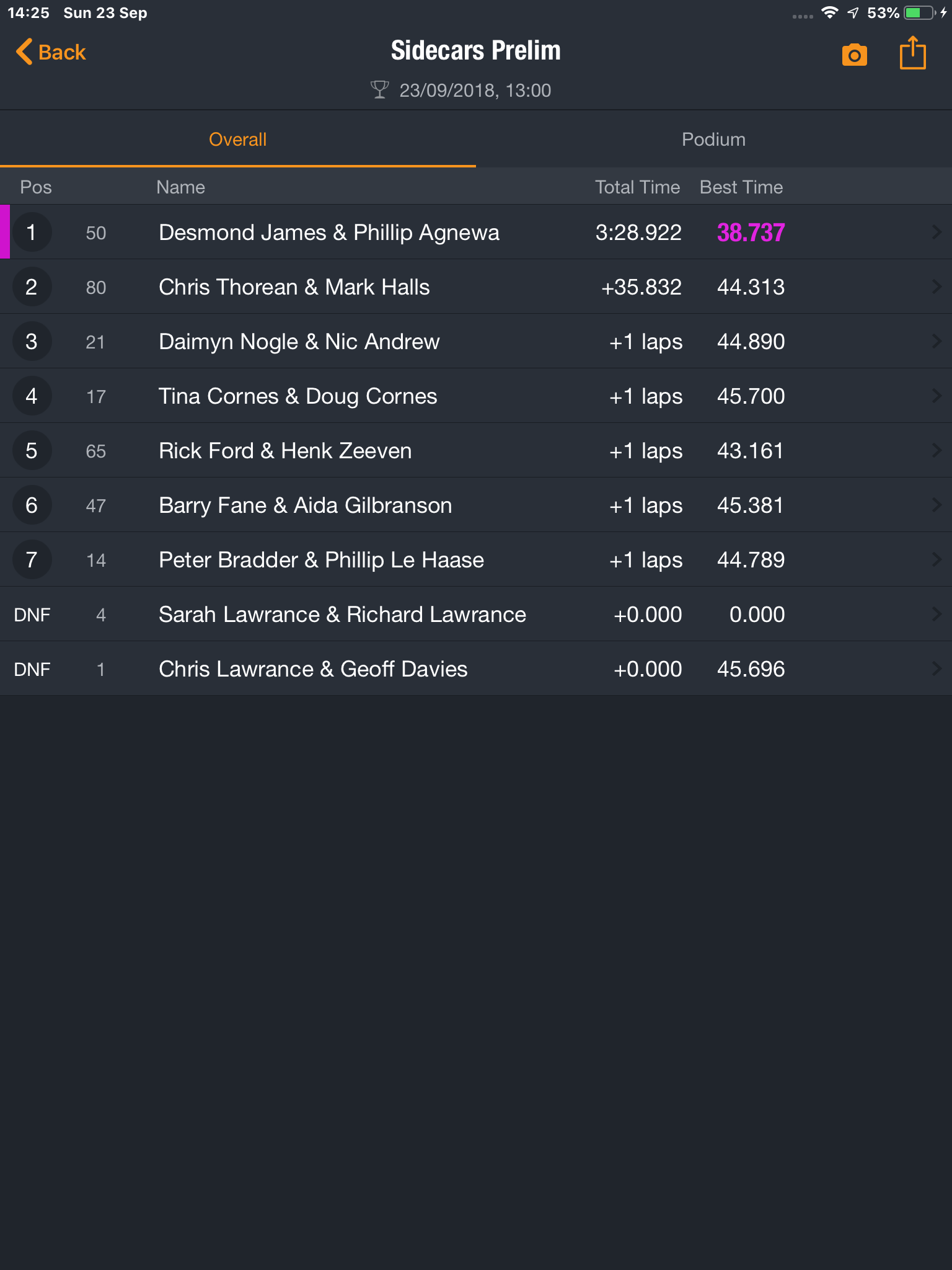Select the purple best time 38.737
This screenshot has width=952, height=1270.
(751, 233)
